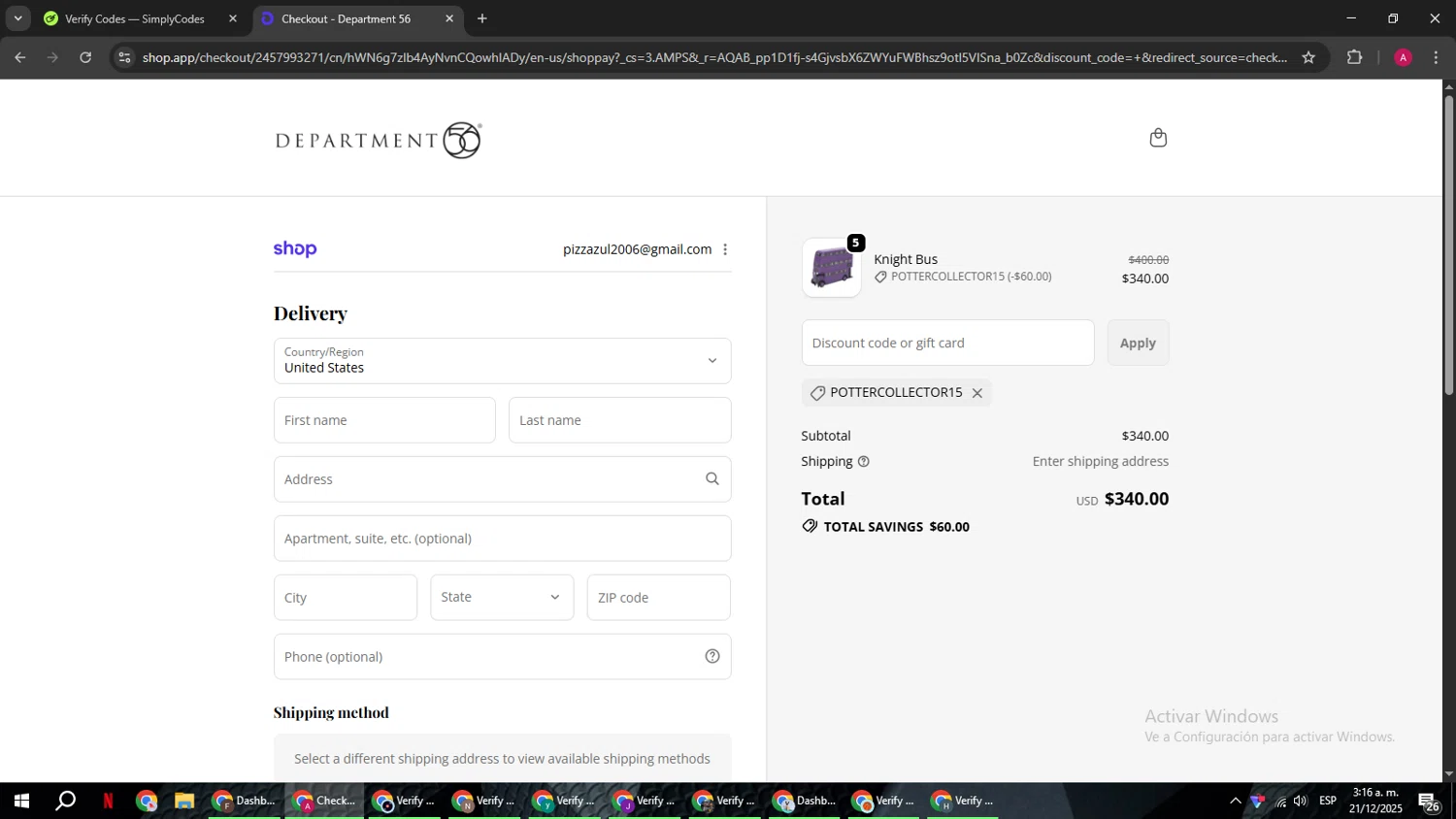The width and height of the screenshot is (1456, 819).
Task: Focus the First name field
Action: (x=384, y=420)
